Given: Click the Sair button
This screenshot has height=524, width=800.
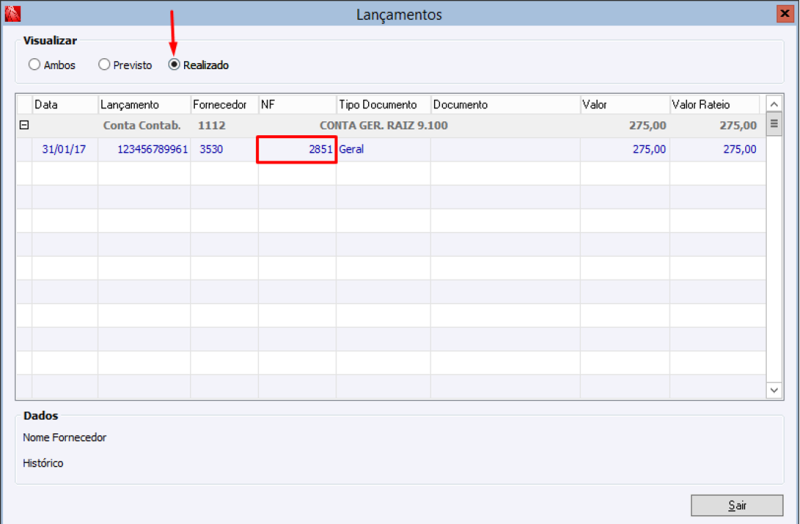Looking at the screenshot, I should [737, 505].
